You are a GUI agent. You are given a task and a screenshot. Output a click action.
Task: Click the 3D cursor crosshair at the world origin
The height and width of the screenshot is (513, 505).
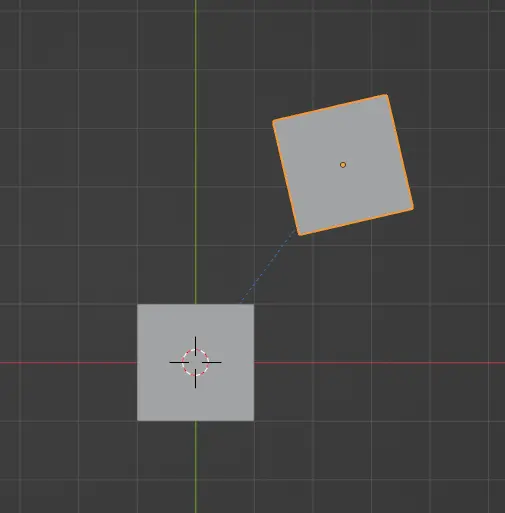tap(196, 362)
